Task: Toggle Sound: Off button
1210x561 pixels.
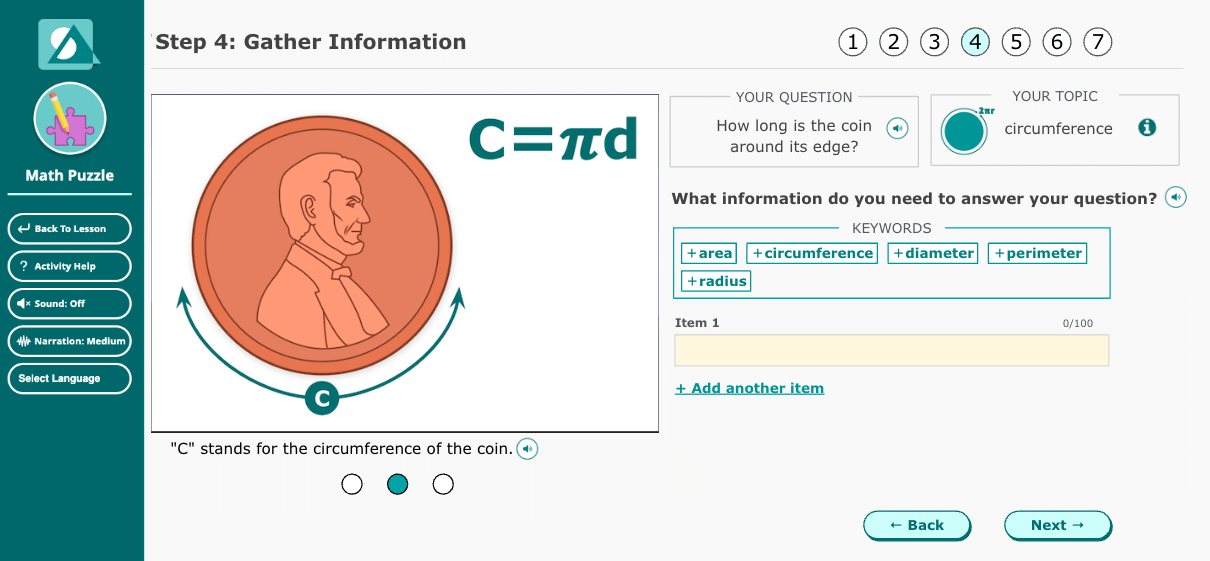Action: 70,303
